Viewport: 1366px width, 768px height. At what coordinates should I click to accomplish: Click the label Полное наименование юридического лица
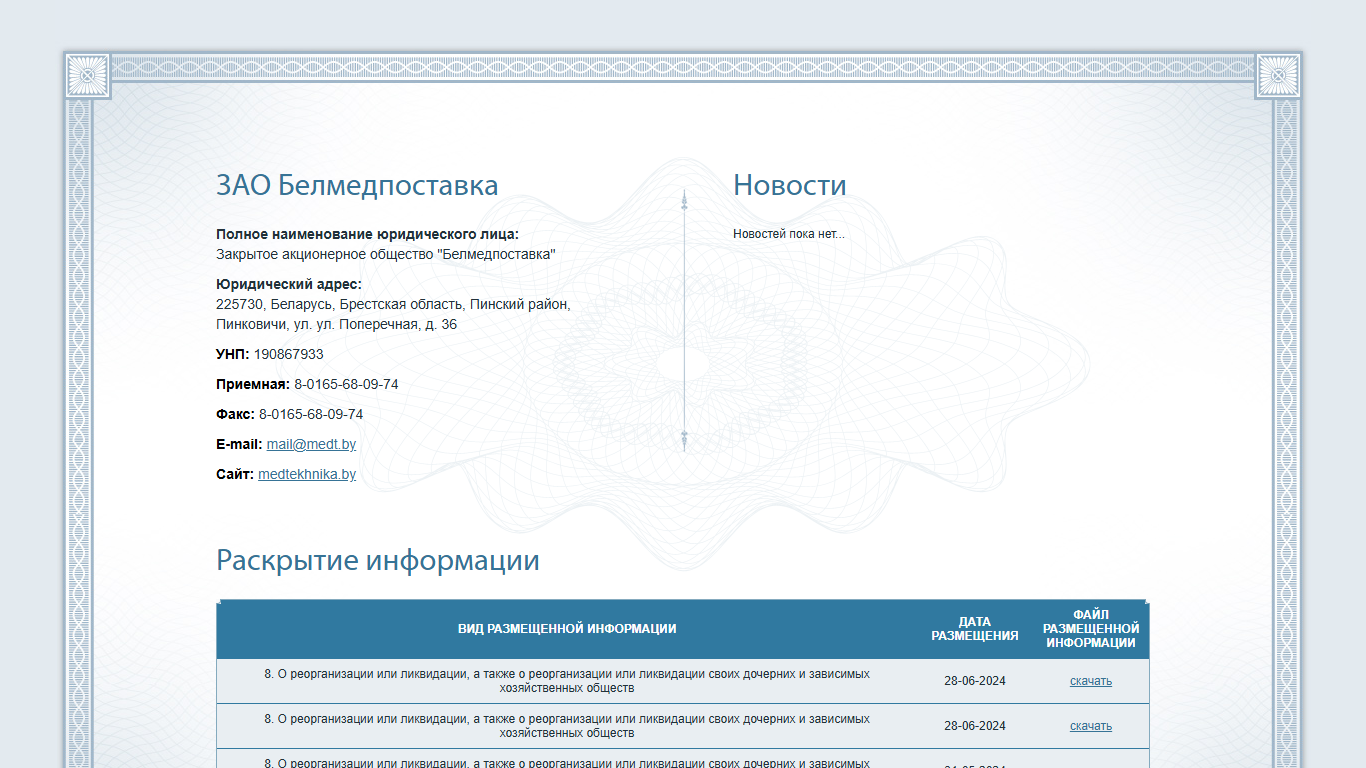pyautogui.click(x=368, y=234)
